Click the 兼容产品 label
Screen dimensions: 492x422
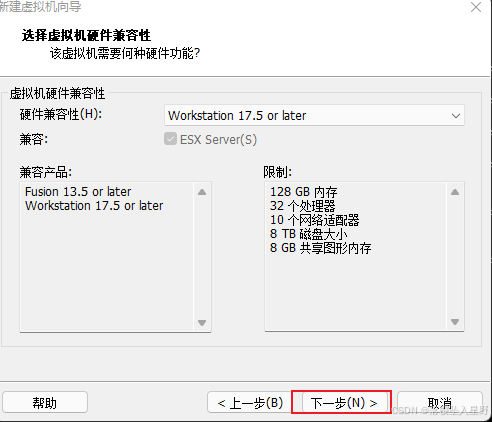pos(46,172)
